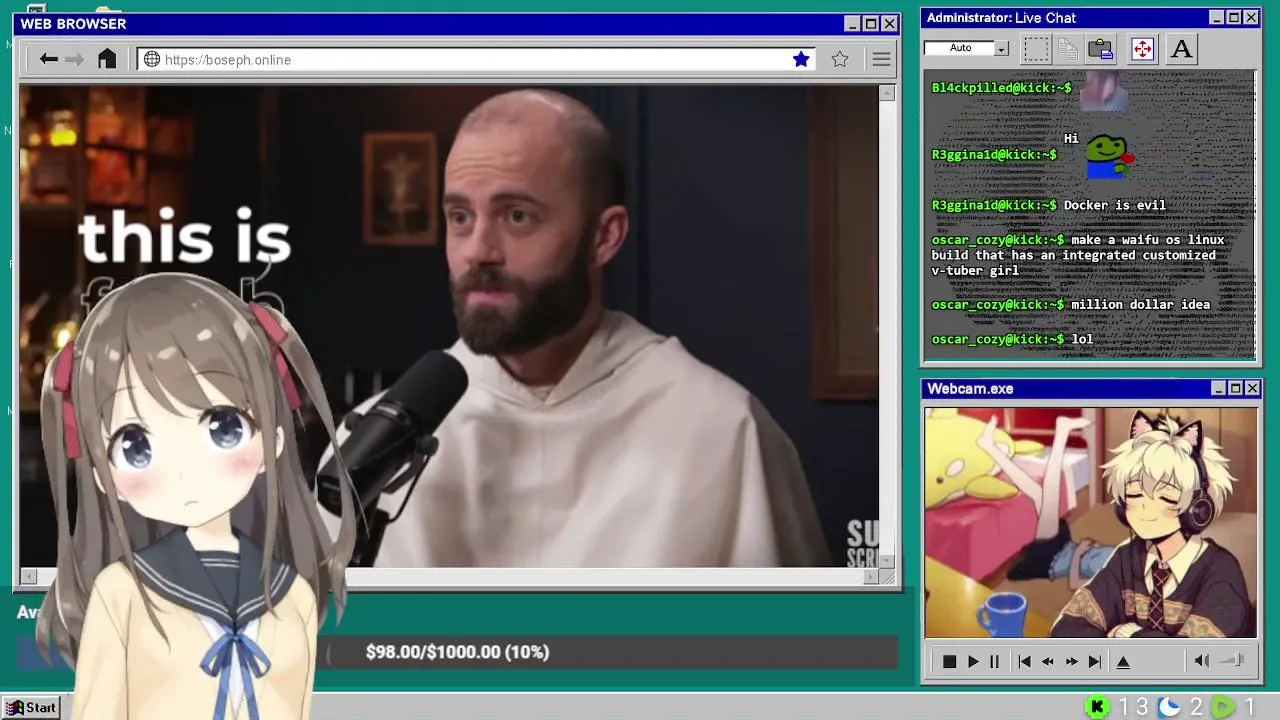Click the Paste icon in Live Chat toolbar

point(1101,49)
